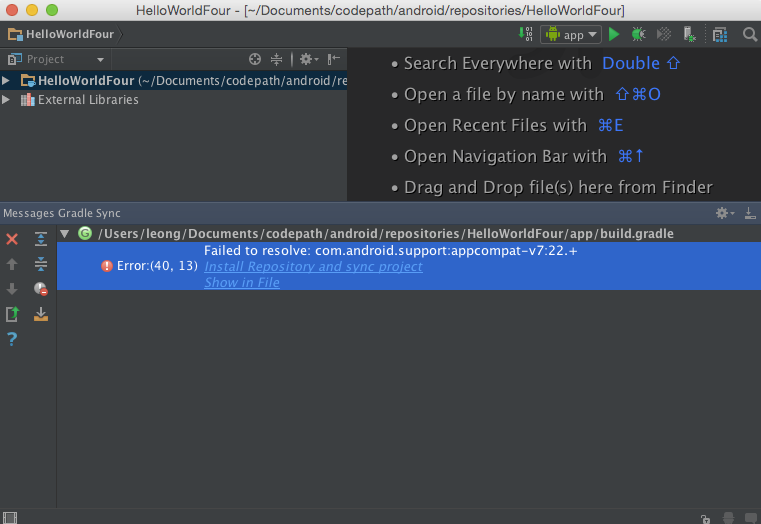Viewport: 761px width, 524px height.
Task: Click the Failed to resolve appcompat-v7 text
Action: click(x=391, y=250)
